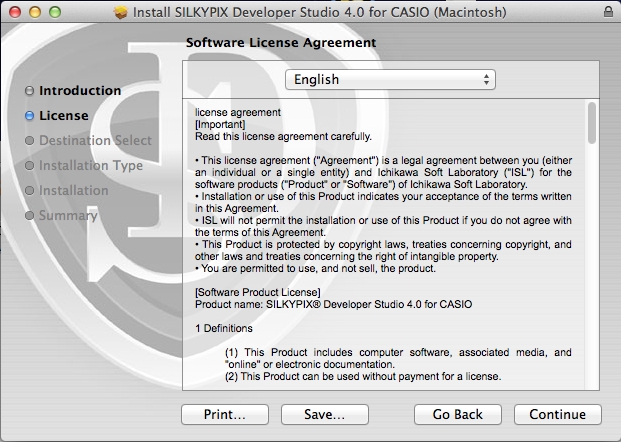The height and width of the screenshot is (442, 621).
Task: Click the Continue button
Action: [x=558, y=414]
